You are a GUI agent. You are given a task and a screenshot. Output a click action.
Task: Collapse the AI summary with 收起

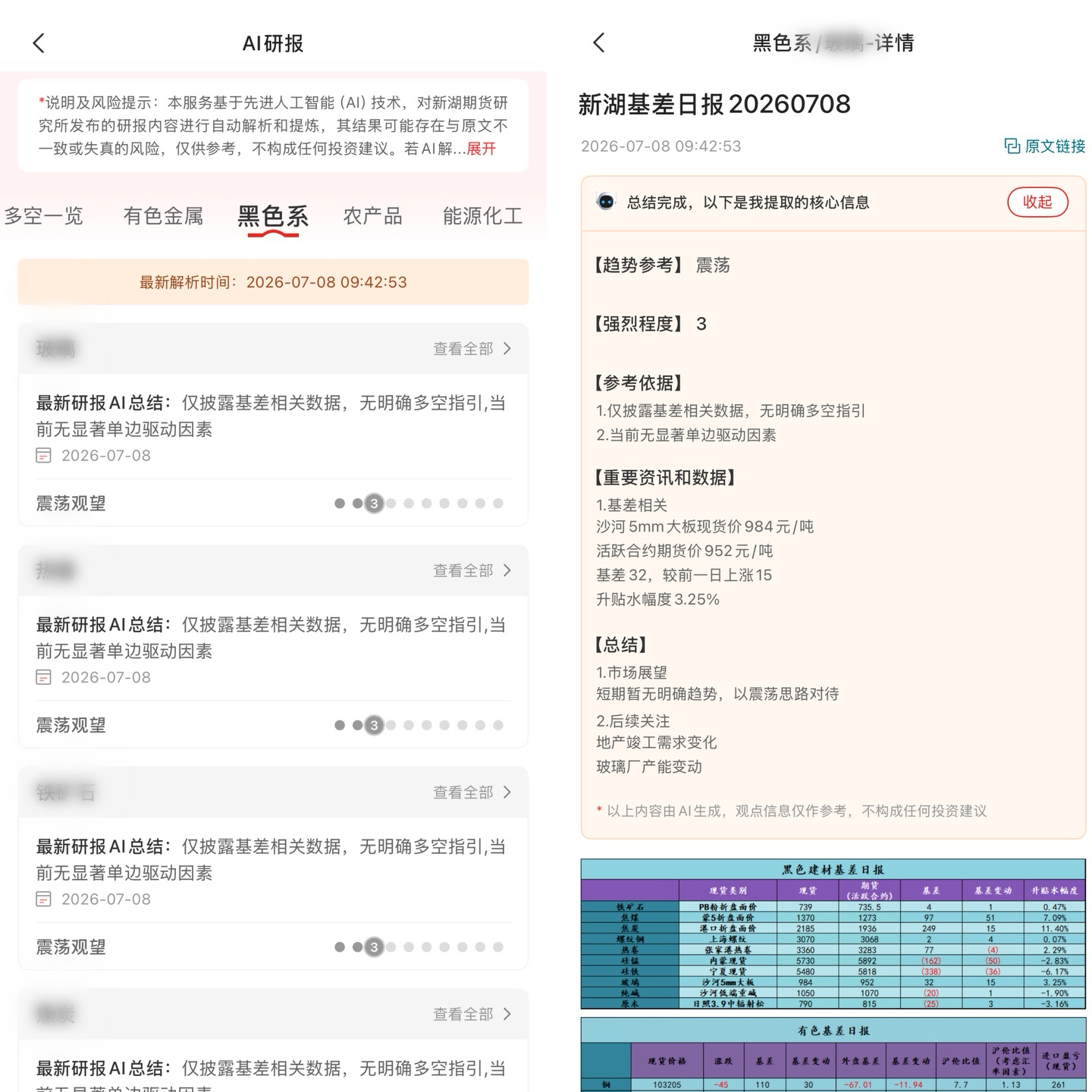(x=1037, y=202)
